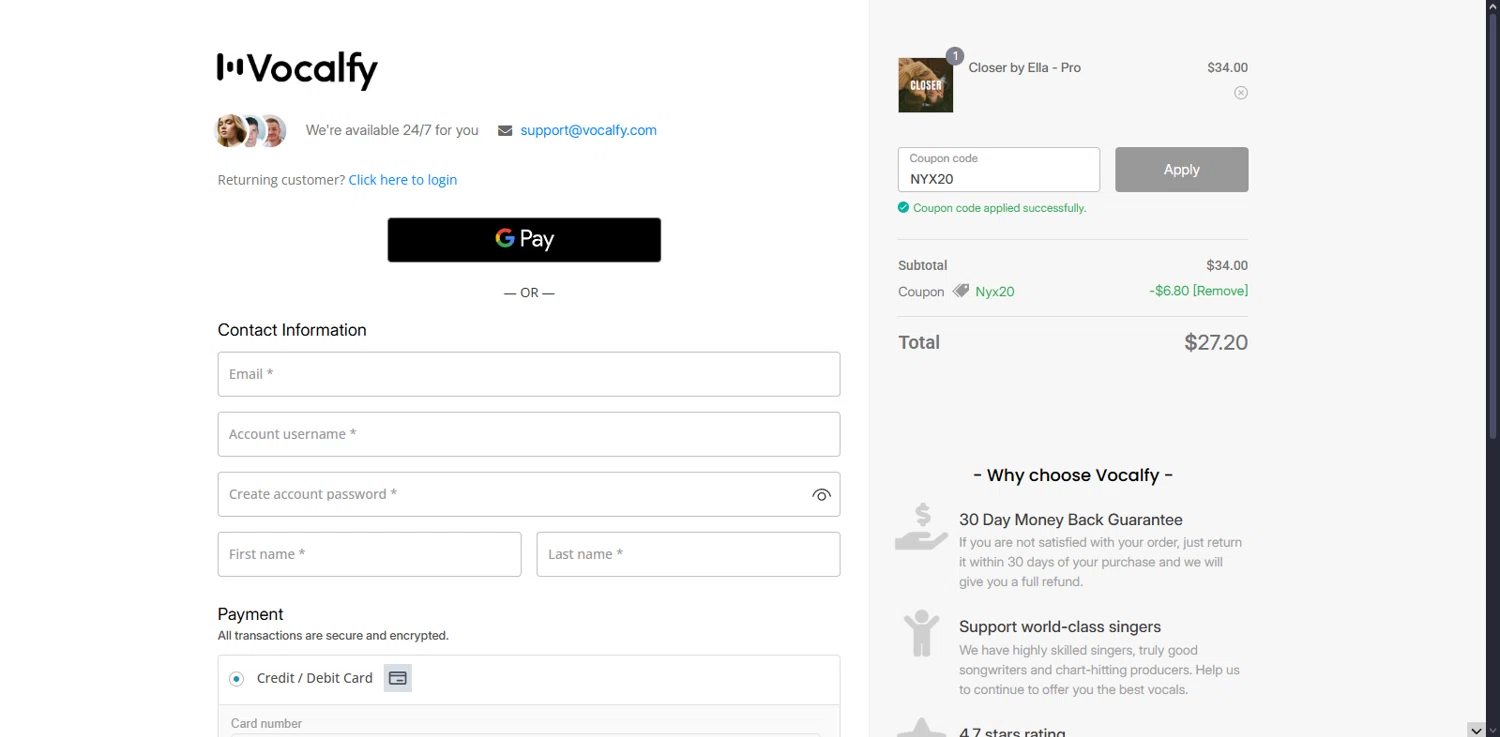The image size is (1500, 737).
Task: Pay with the Google Pay button
Action: [524, 240]
